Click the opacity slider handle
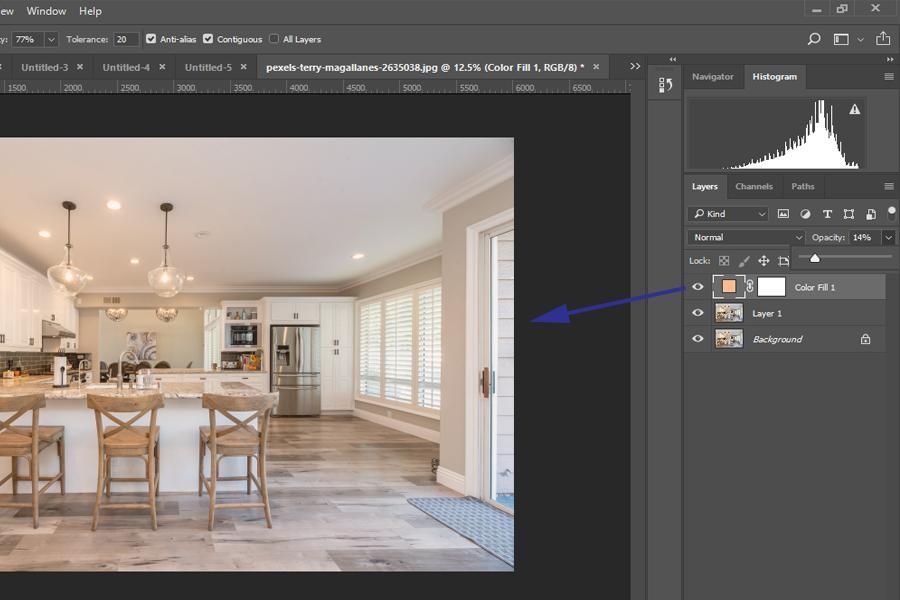The height and width of the screenshot is (600, 900). 815,258
